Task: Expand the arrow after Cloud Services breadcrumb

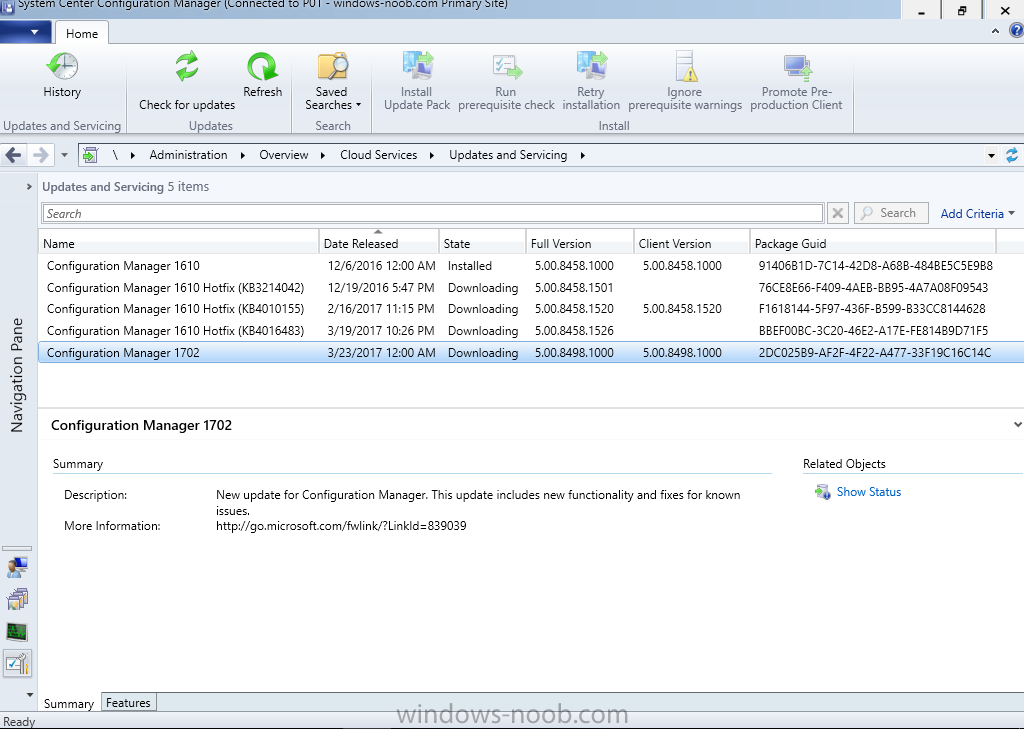Action: (432, 155)
